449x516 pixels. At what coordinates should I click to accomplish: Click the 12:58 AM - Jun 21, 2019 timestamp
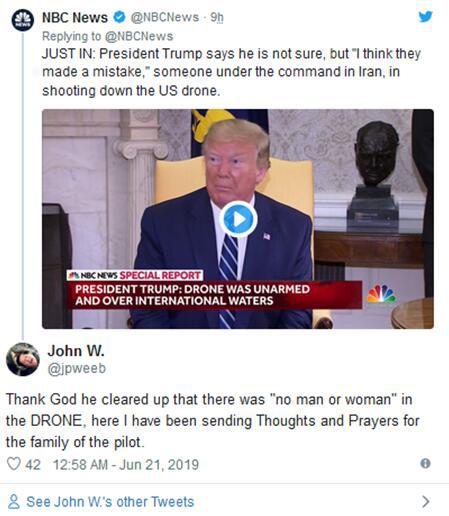(x=126, y=464)
